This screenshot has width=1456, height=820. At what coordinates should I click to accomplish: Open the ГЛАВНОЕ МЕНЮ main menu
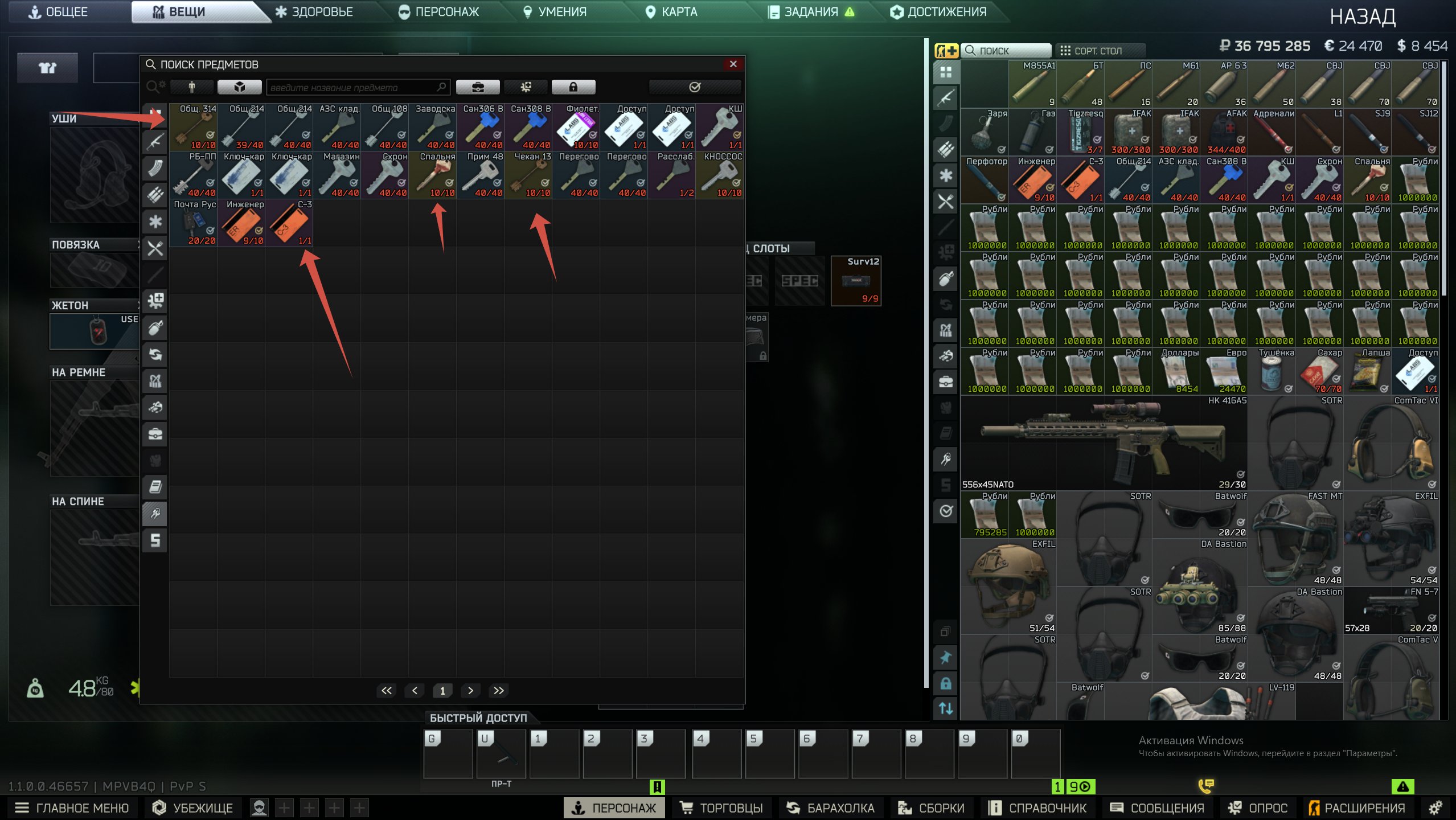(72, 808)
